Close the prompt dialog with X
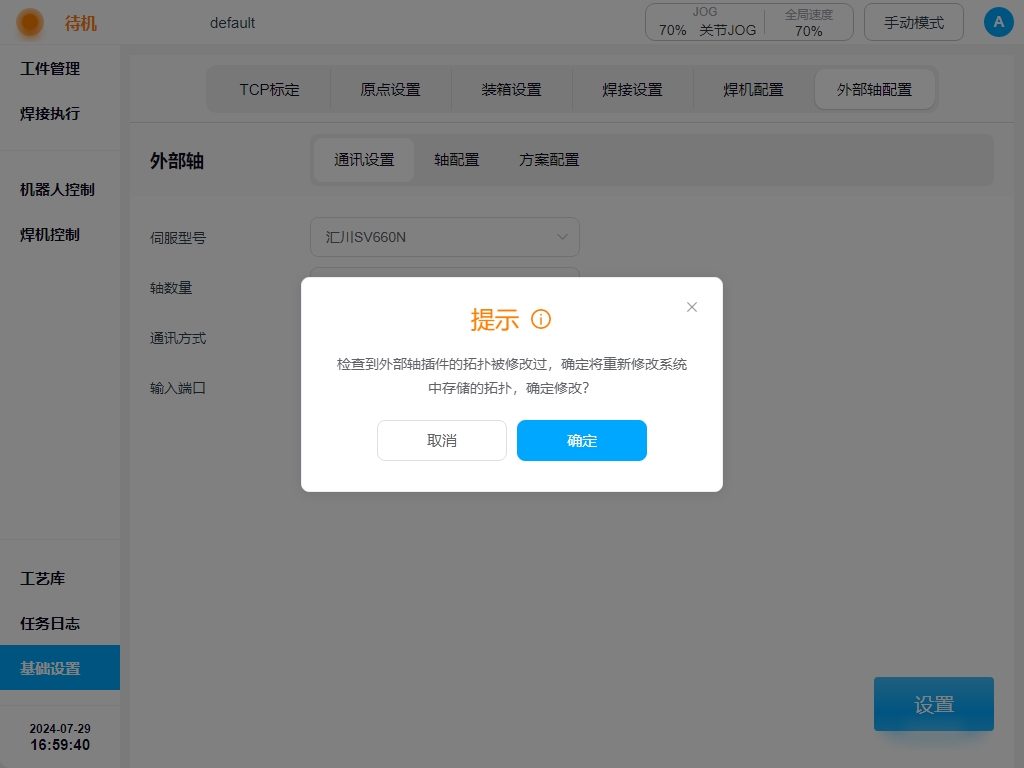 692,307
